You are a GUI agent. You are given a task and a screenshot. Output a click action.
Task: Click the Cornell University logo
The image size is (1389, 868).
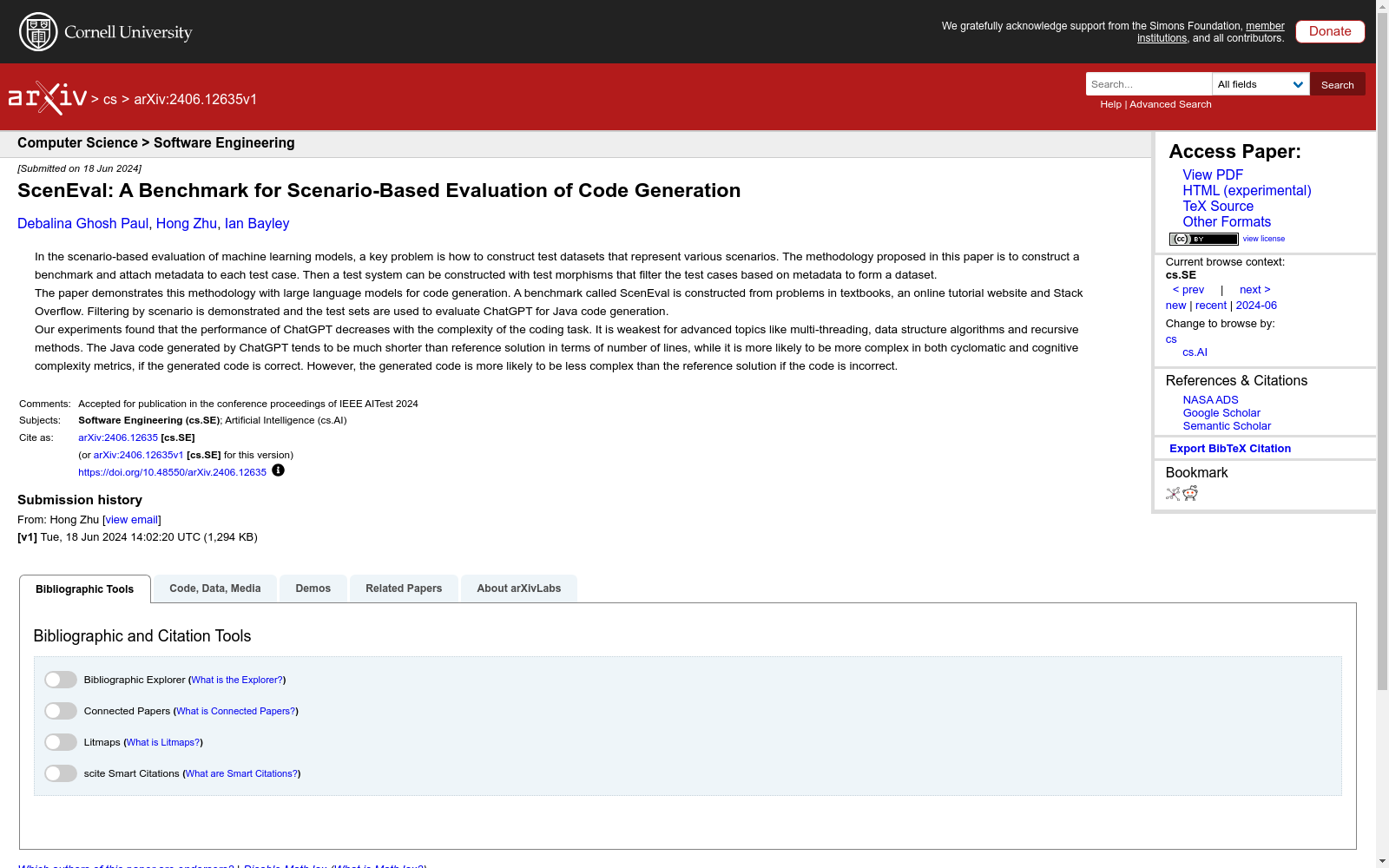(106, 32)
